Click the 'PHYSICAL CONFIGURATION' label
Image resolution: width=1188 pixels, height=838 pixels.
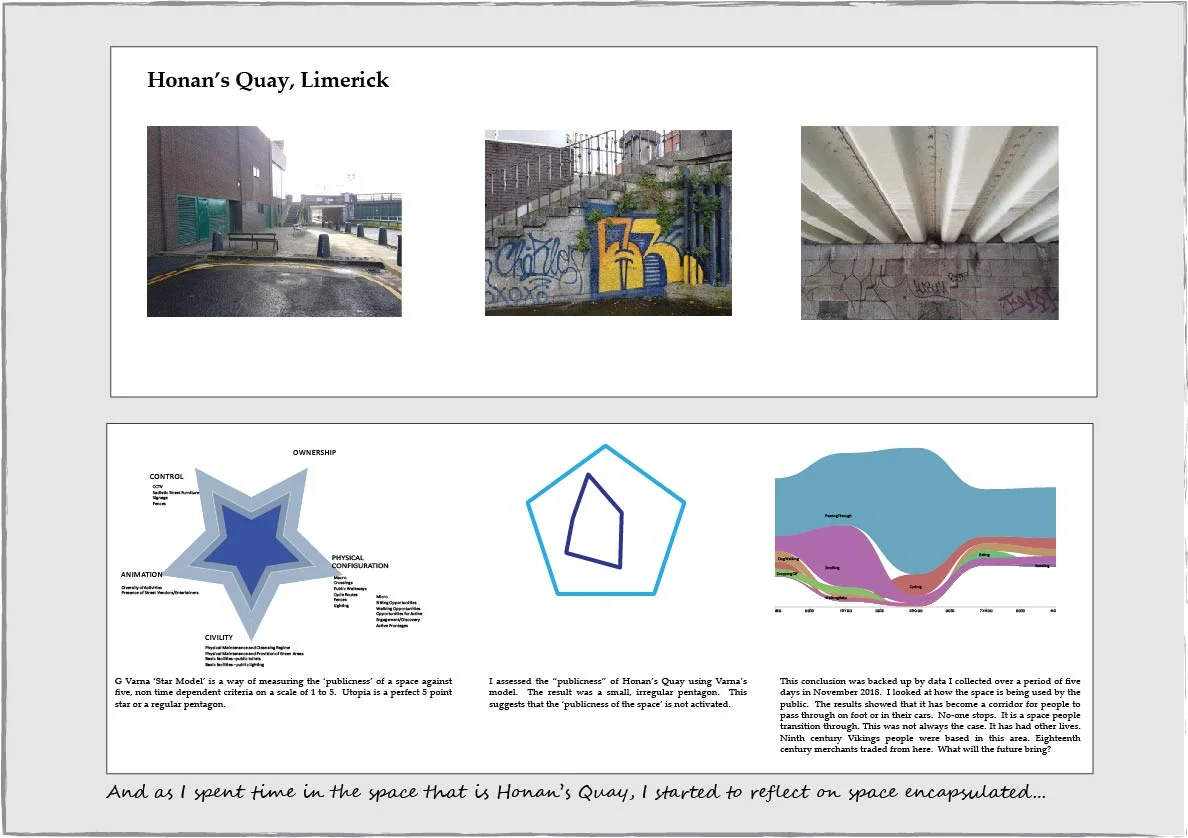(360, 561)
